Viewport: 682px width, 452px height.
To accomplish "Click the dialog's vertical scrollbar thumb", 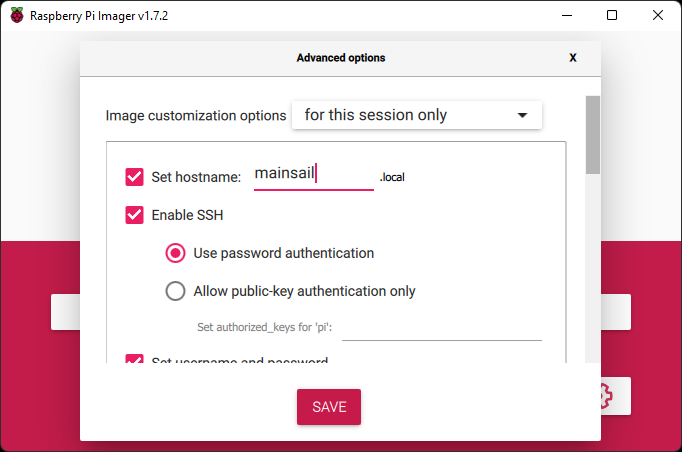I will pos(592,135).
